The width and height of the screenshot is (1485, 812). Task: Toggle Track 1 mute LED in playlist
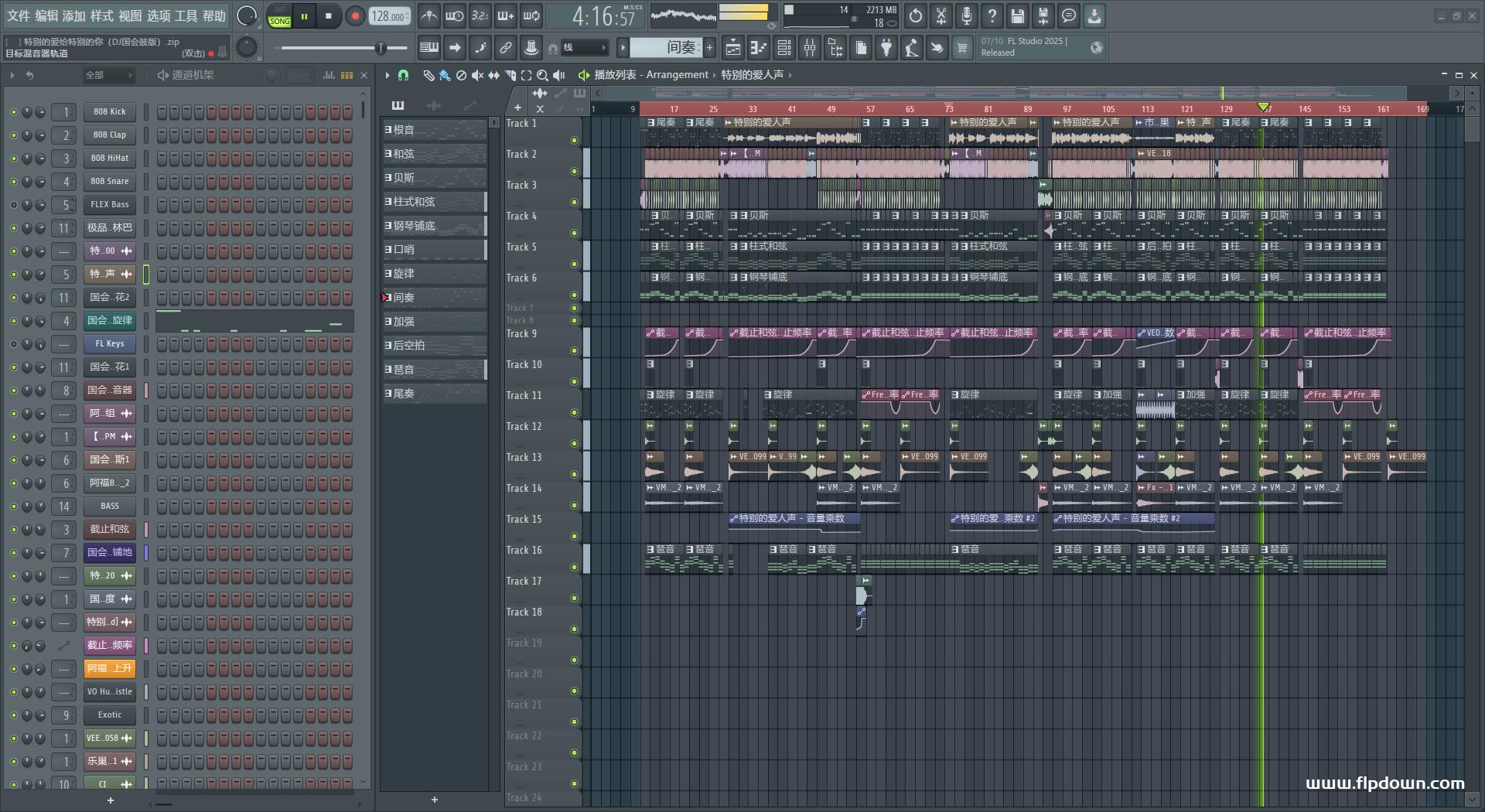(x=574, y=141)
